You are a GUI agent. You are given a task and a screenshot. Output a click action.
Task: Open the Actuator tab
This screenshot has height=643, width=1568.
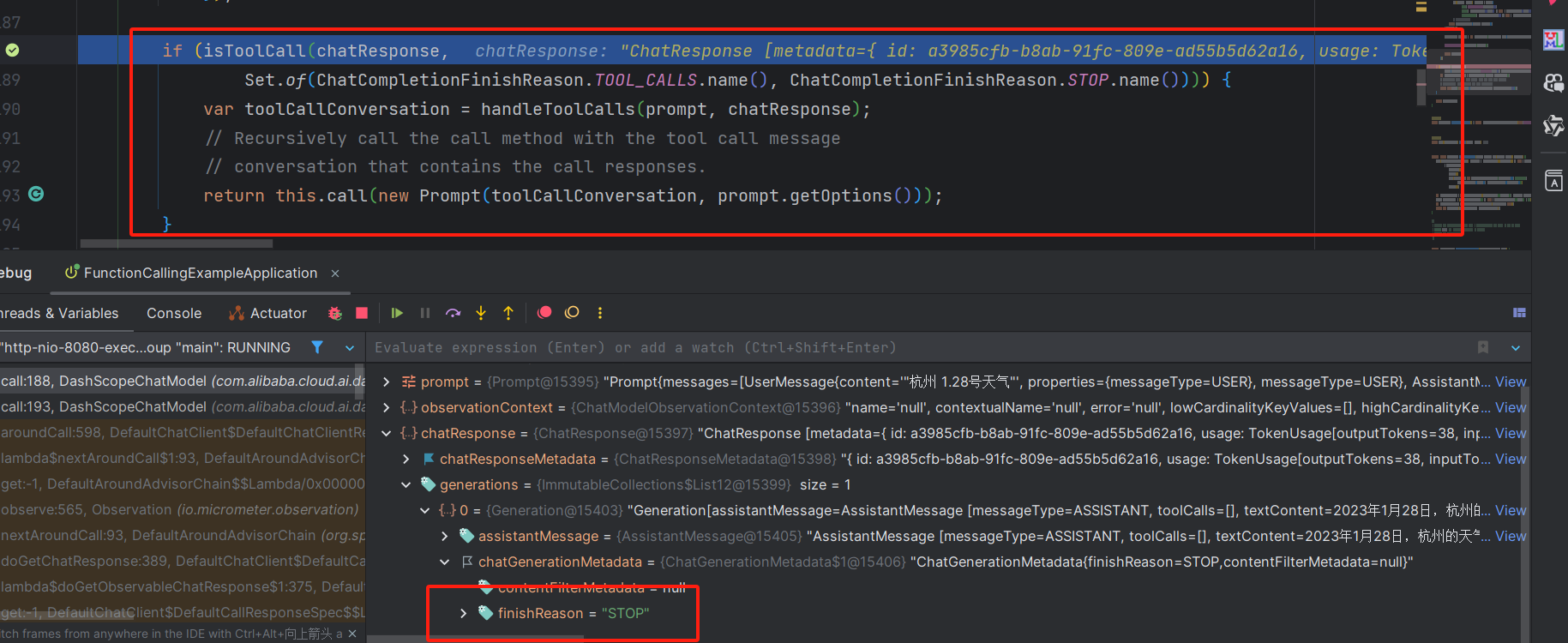tap(268, 314)
